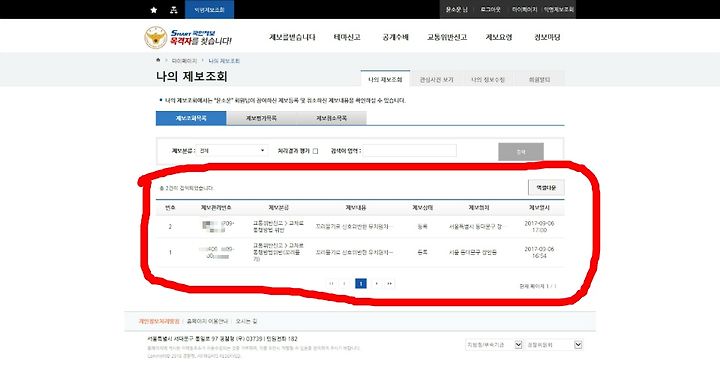The height and width of the screenshot is (369, 720).
Task: Expand the 제보분류 dropdown showing 전체
Action: 232,151
